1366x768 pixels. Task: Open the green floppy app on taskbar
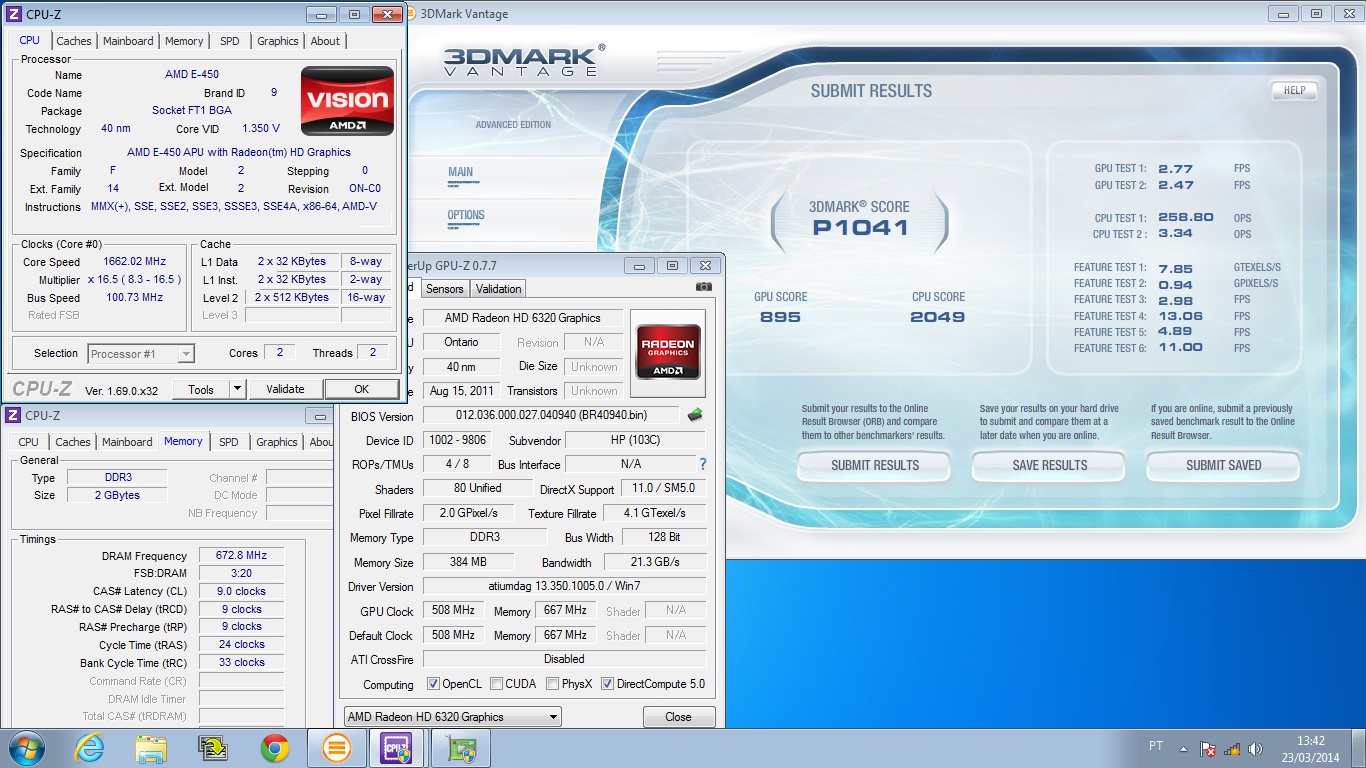pyautogui.click(x=213, y=748)
